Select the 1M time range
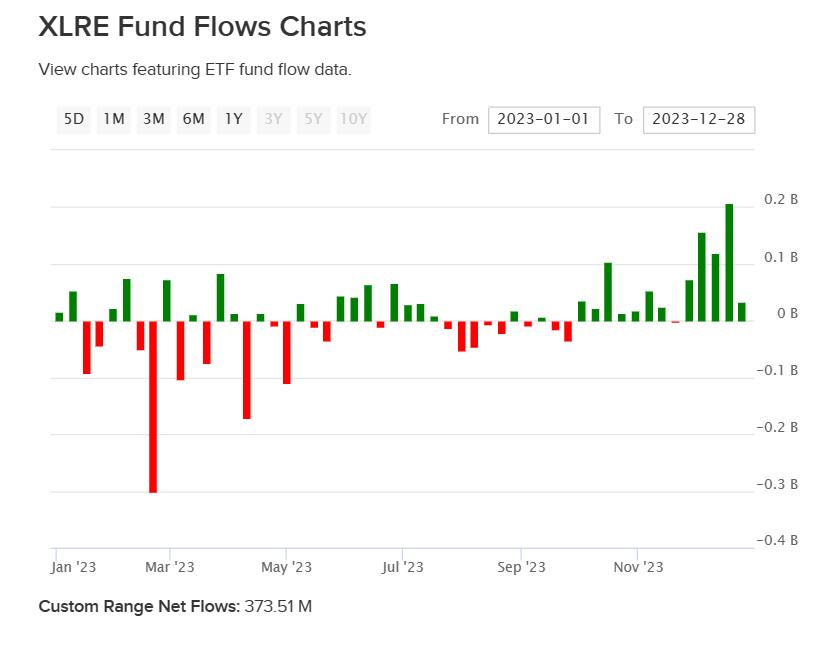Screen dimensions: 828x660 click(113, 119)
